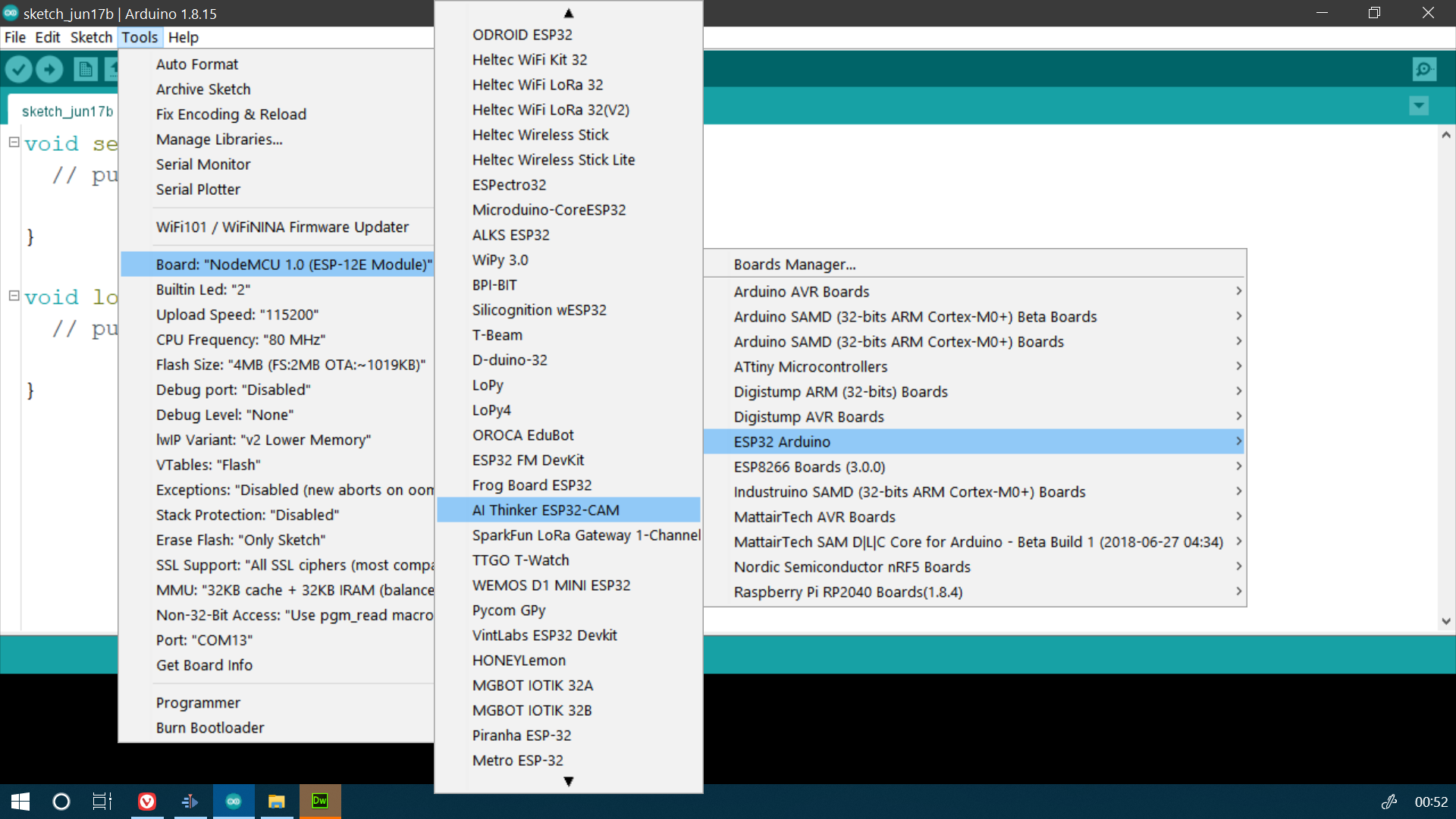Select Metro ESP-32 board

pos(569,761)
